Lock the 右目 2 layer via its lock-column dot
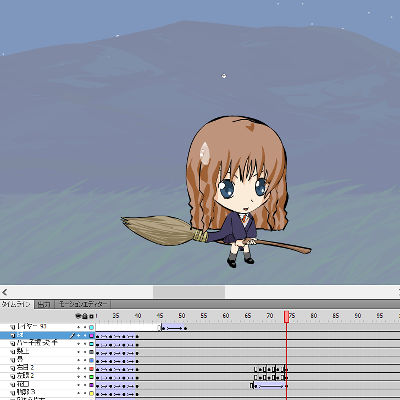Viewport: 400px width, 400px height. point(85,369)
